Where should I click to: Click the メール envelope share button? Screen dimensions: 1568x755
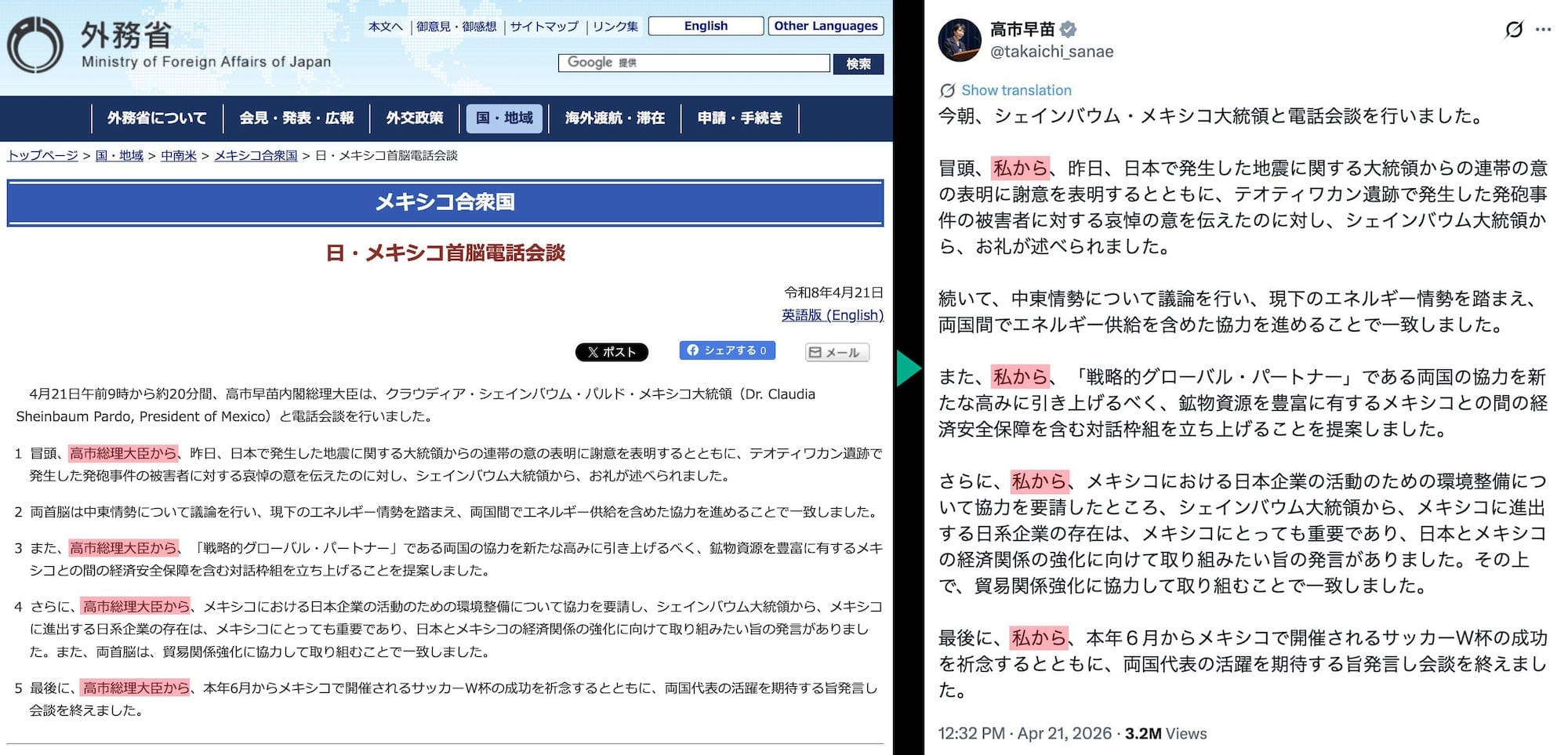[837, 353]
